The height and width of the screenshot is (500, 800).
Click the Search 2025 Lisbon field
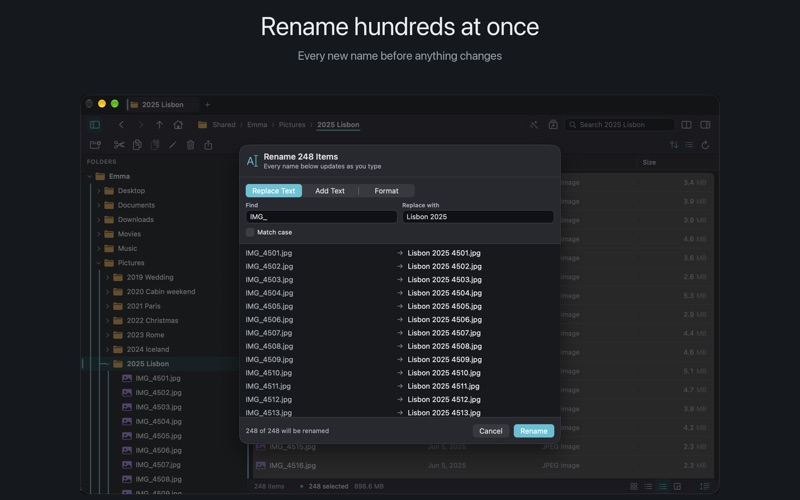coord(619,124)
